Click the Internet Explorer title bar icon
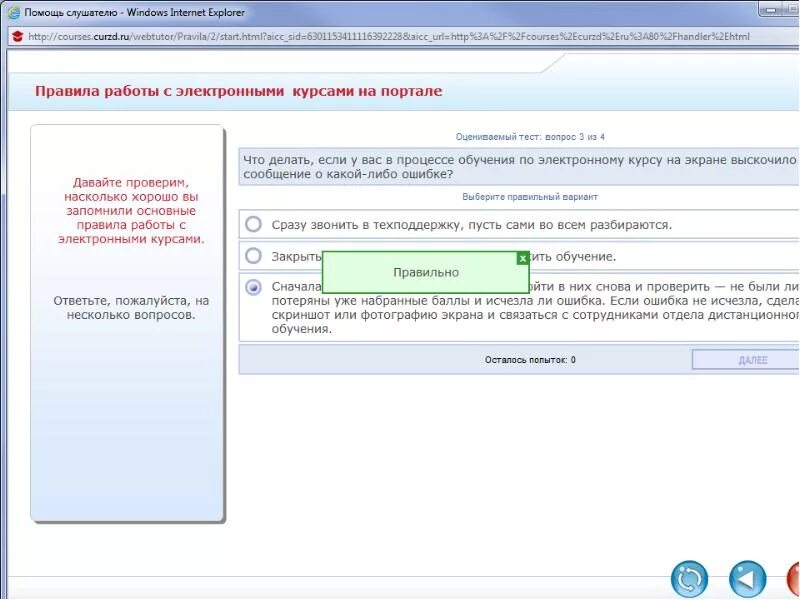800x600 pixels. [x=14, y=12]
